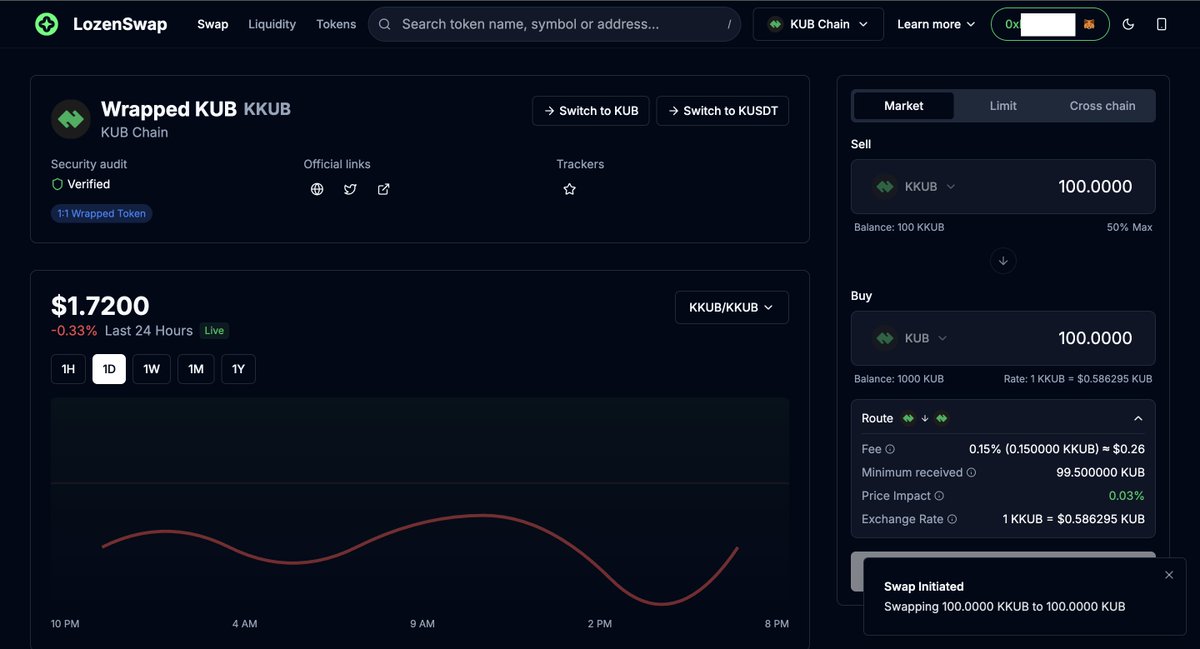
Task: Click the Wrapped KUB token logo
Action: (x=70, y=119)
